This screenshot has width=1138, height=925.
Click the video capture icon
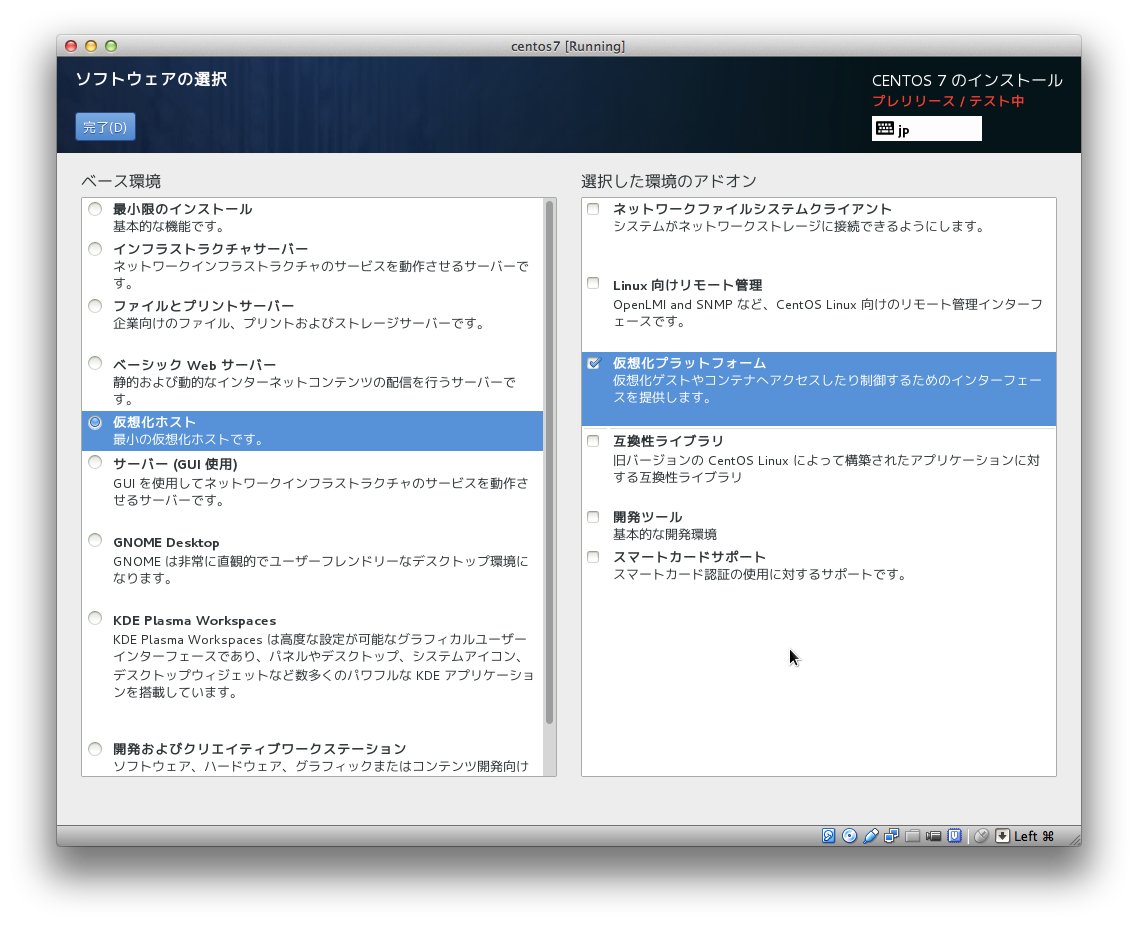click(933, 836)
